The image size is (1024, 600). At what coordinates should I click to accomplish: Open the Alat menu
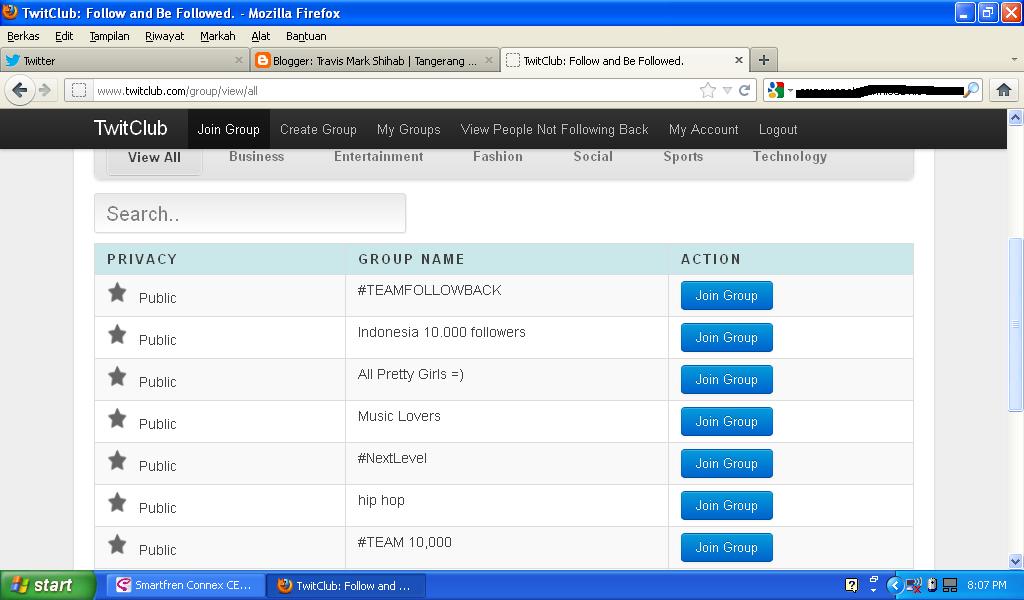pyautogui.click(x=261, y=36)
